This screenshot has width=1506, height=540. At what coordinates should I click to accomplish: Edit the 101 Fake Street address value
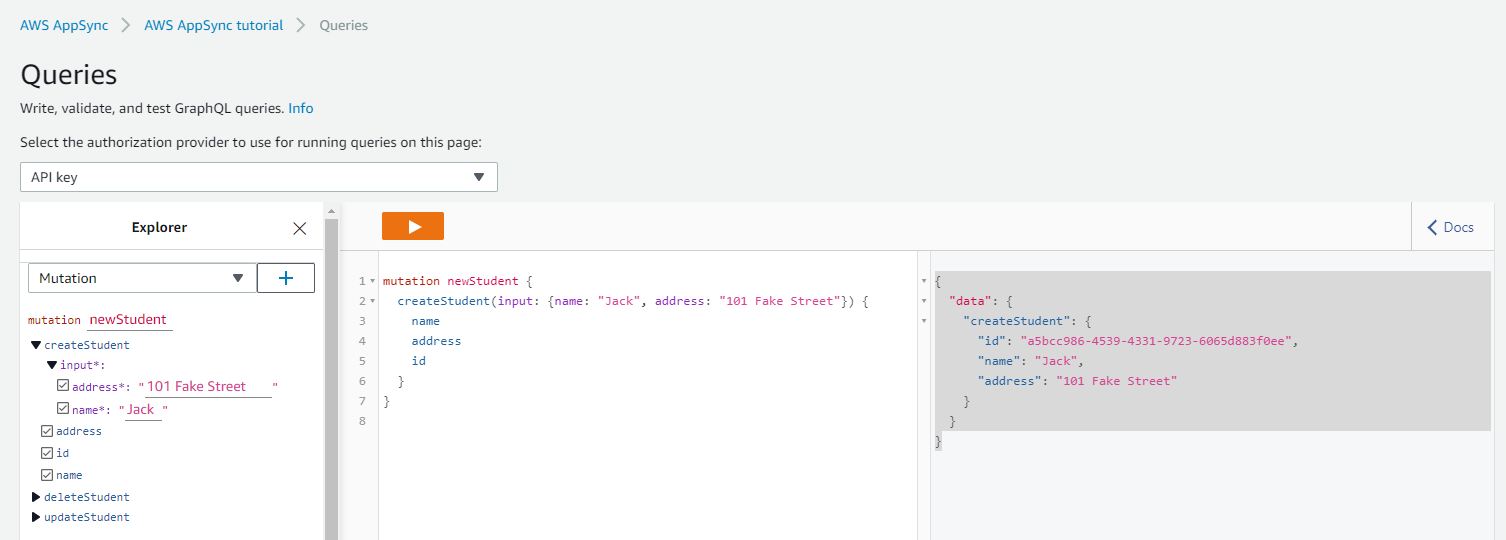(x=208, y=387)
